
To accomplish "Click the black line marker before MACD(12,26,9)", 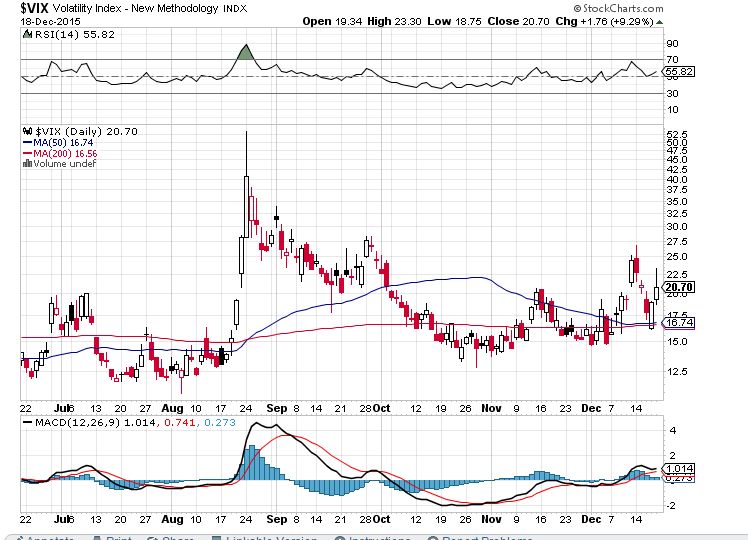I will [28, 423].
